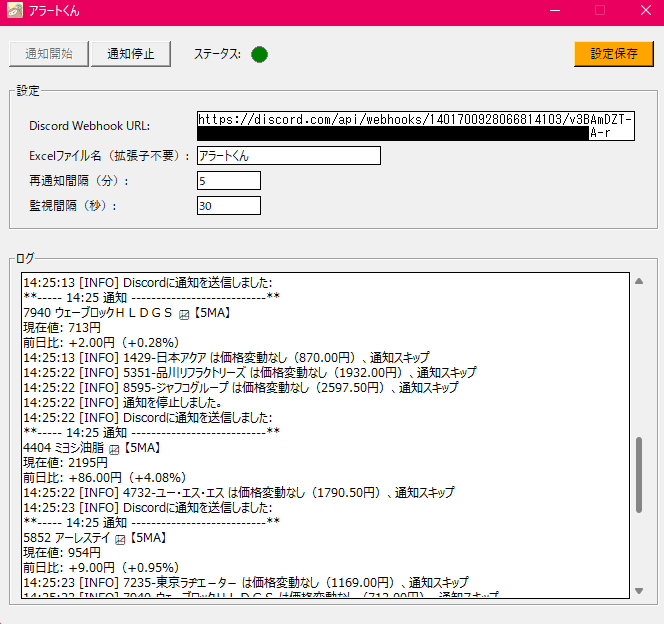Viewport: 664px width, 624px height.
Task: Save settings with 設定保存 button
Action: pos(614,54)
